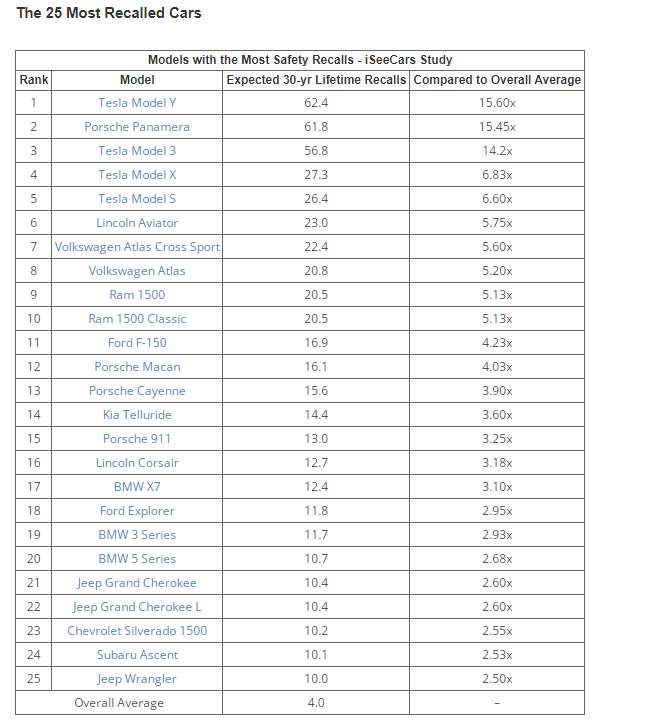The image size is (646, 723).
Task: Click the Overall Average row label
Action: point(119,703)
